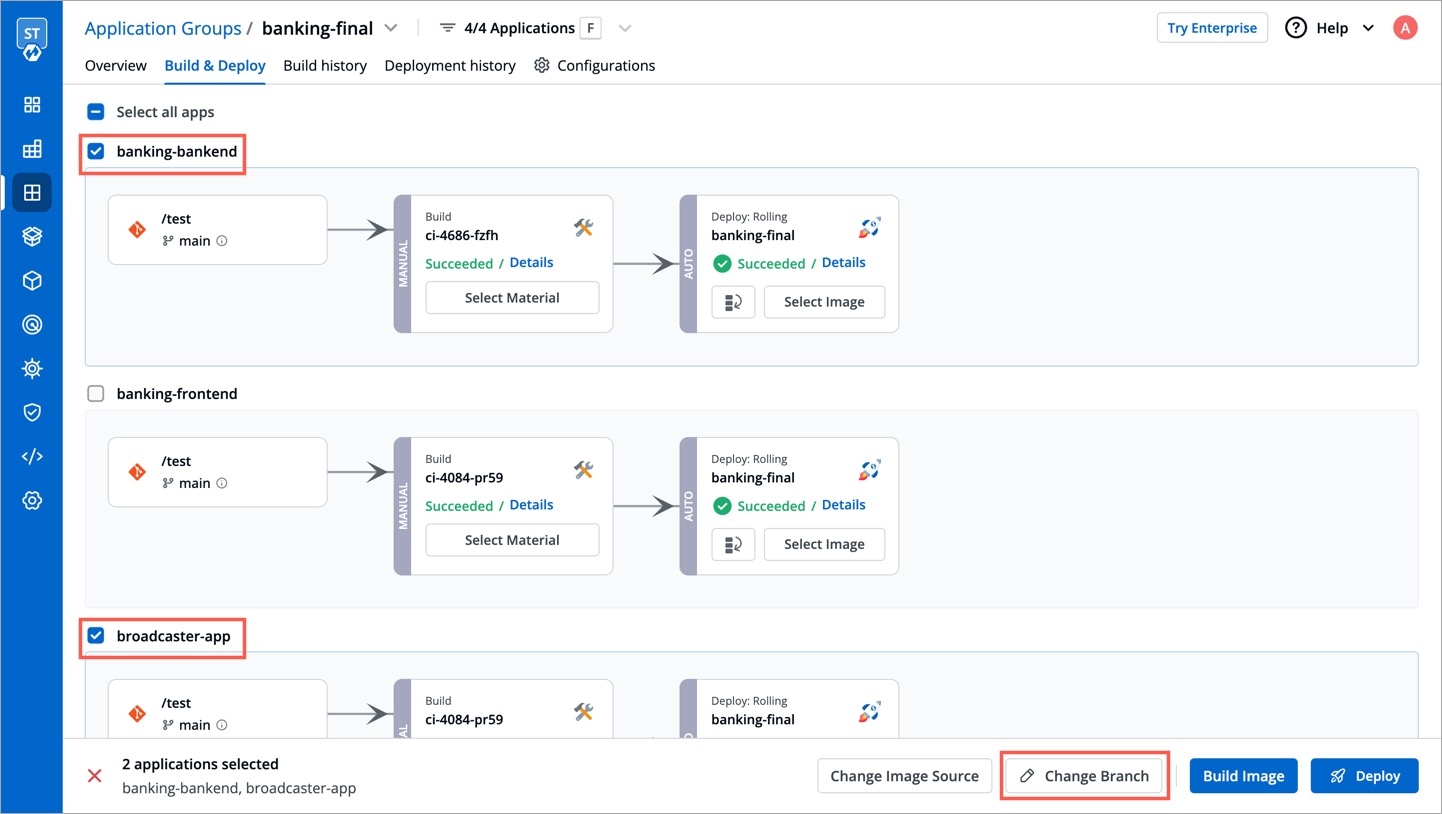
Task: Expand the banking-final group dropdown
Action: [391, 28]
